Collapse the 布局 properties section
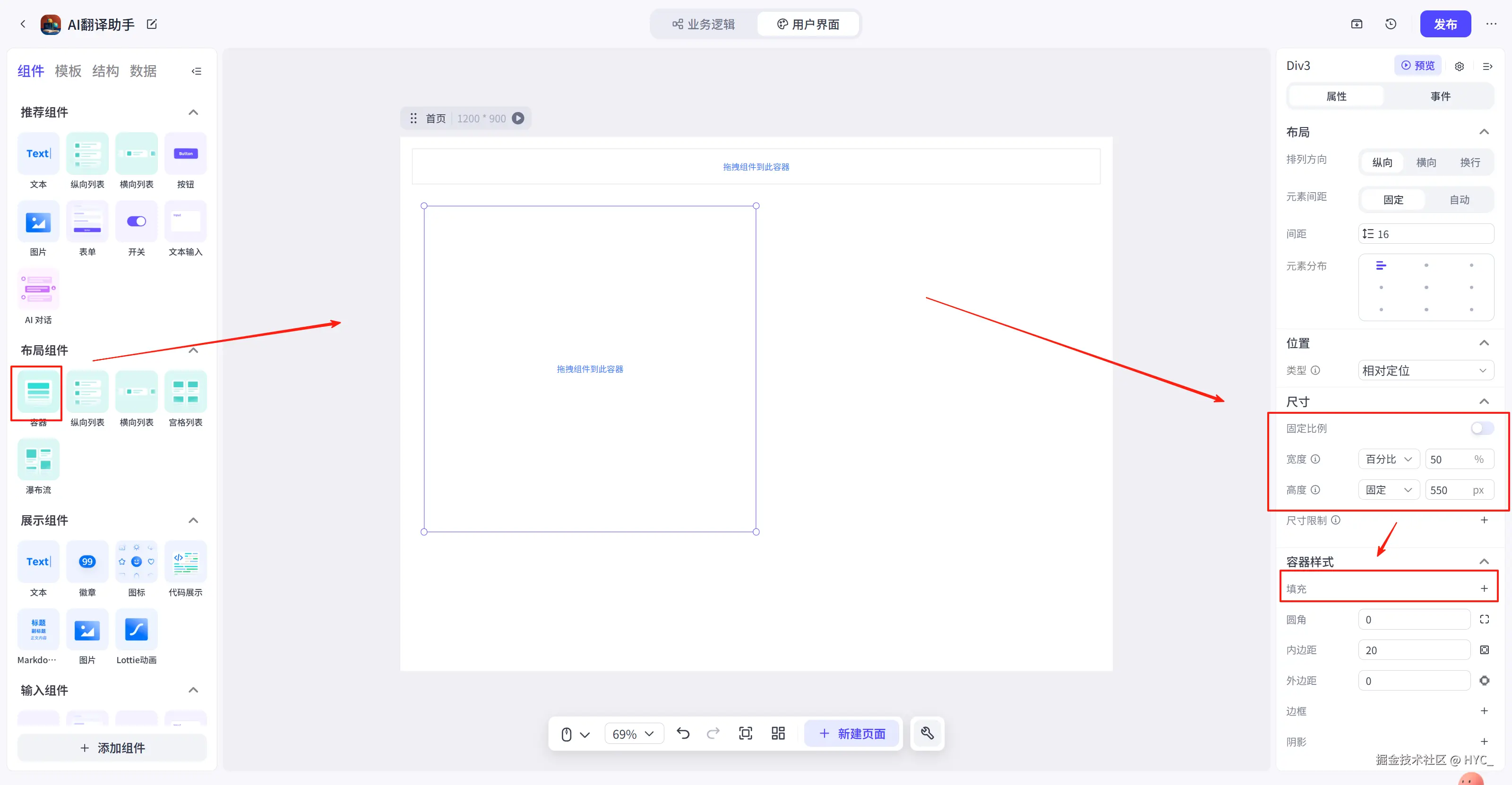This screenshot has height=785, width=1512. pos(1484,132)
